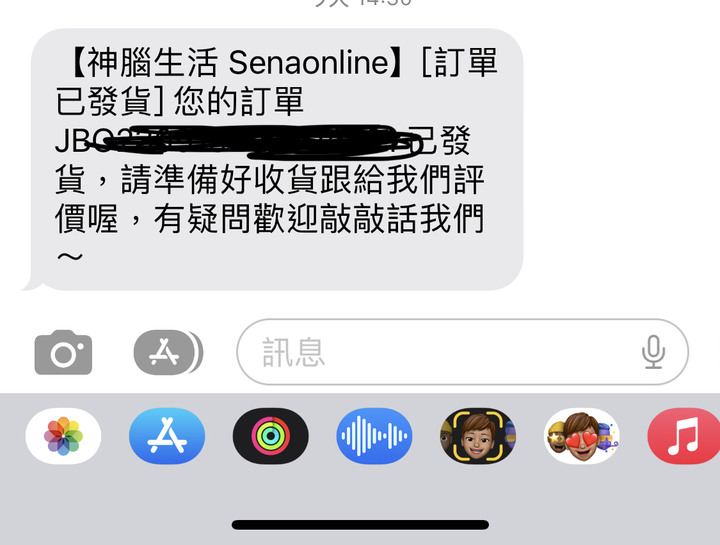Open the Photos app in drawer
Viewport: 720px width, 545px height.
[x=63, y=436]
